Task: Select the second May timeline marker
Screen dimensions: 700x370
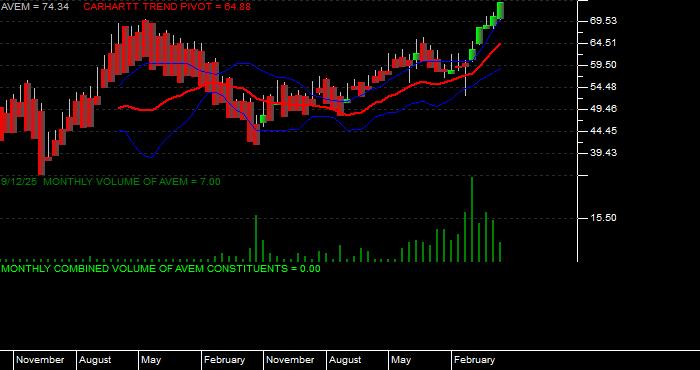Action: 401,360
